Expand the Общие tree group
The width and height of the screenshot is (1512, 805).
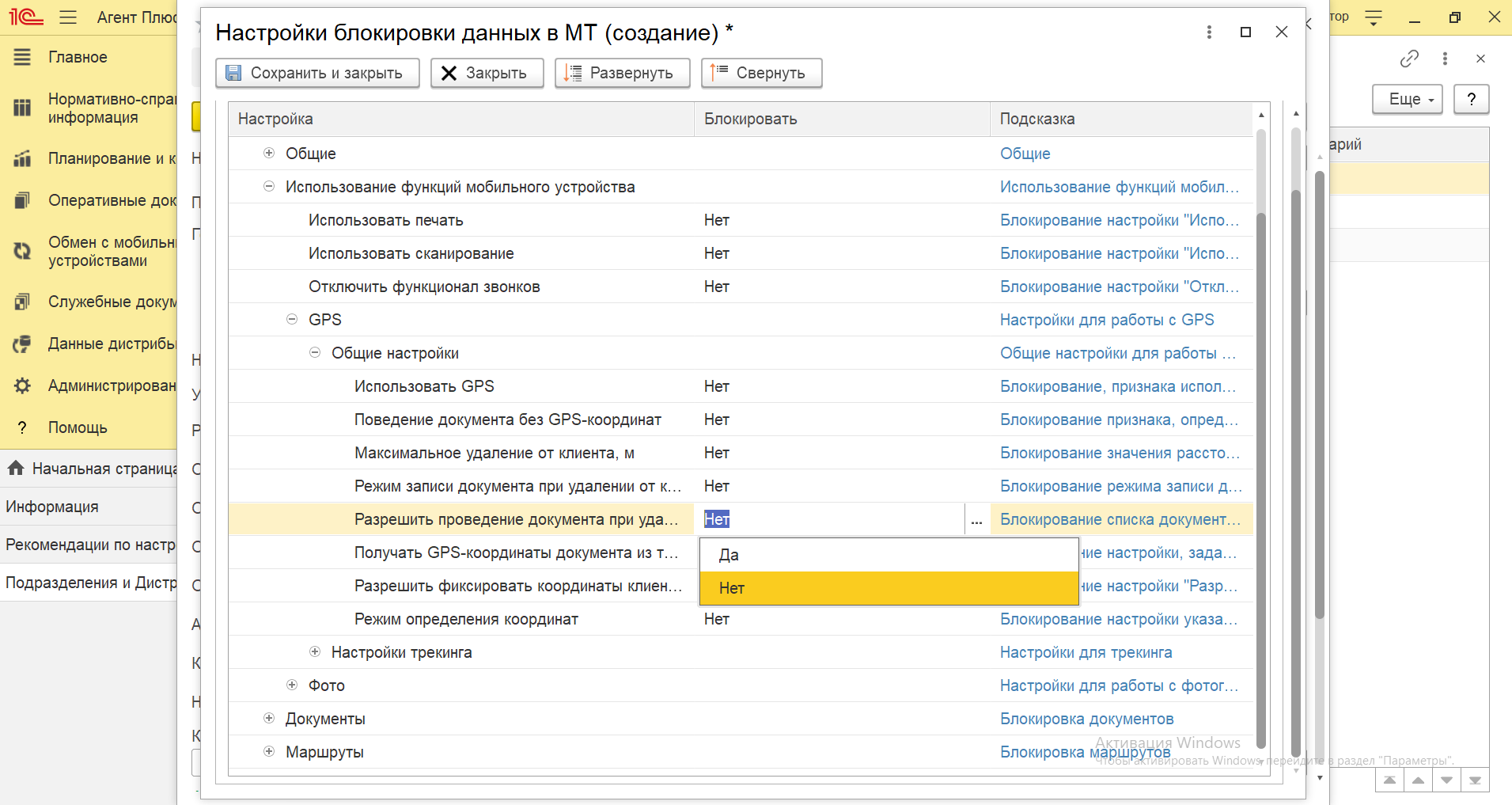(269, 153)
